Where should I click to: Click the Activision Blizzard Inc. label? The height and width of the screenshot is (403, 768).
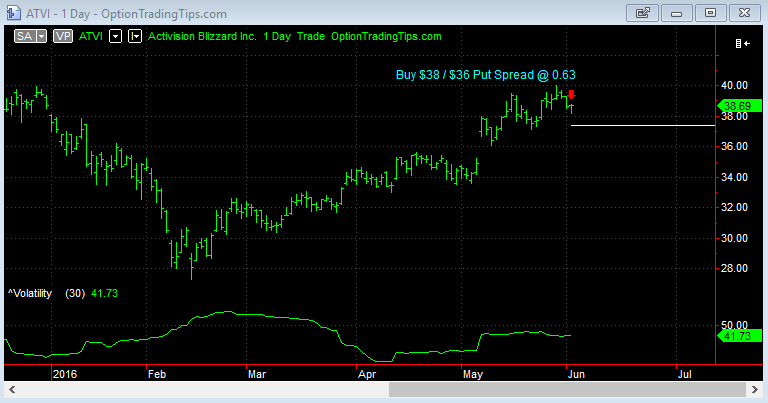(x=202, y=36)
